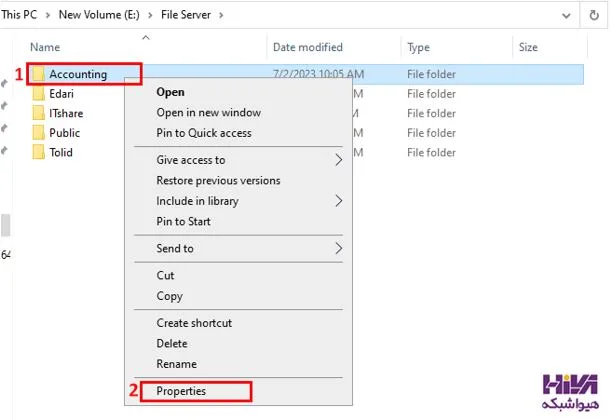Pick Rename from the context menu
Screen dimensions: 611x420
coord(177,364)
